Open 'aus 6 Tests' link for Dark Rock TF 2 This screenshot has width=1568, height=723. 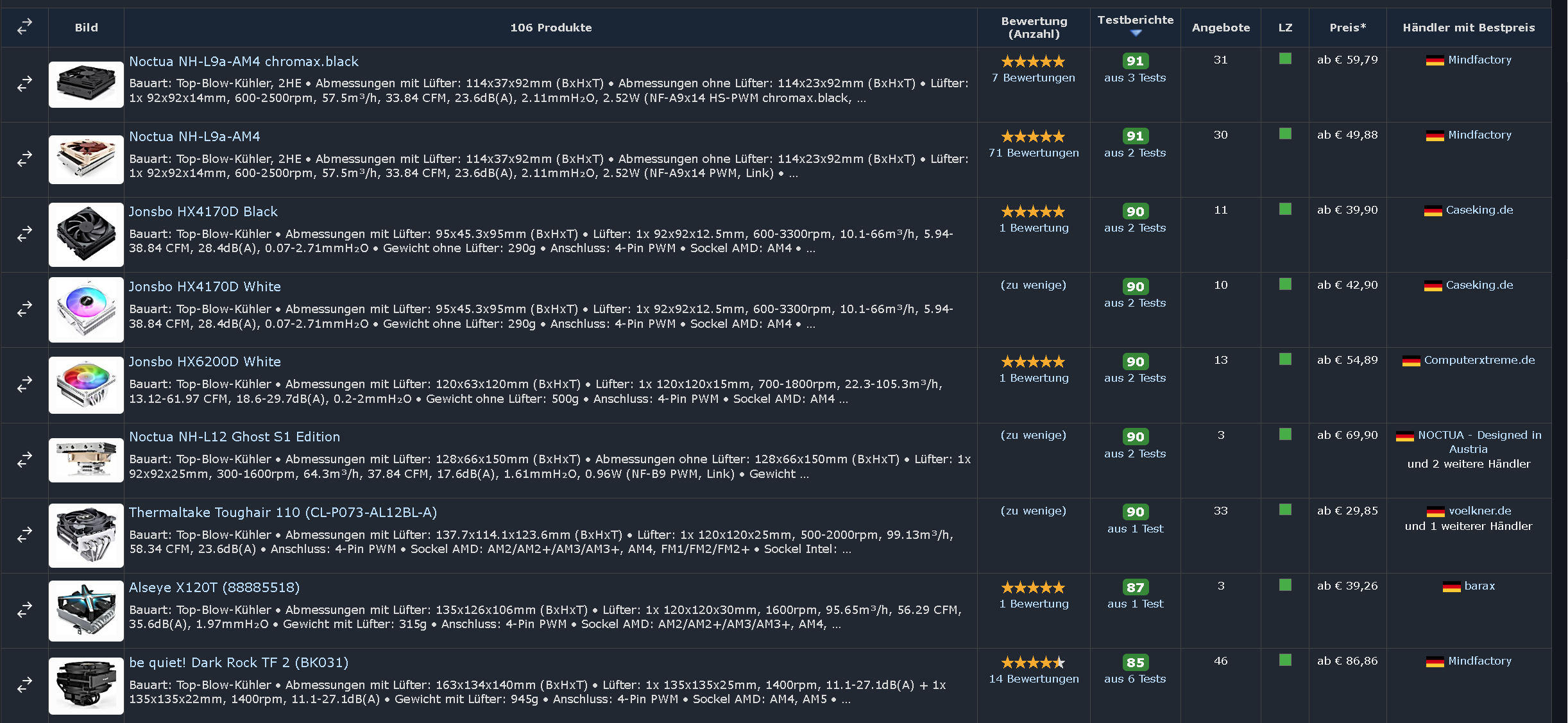[1135, 679]
